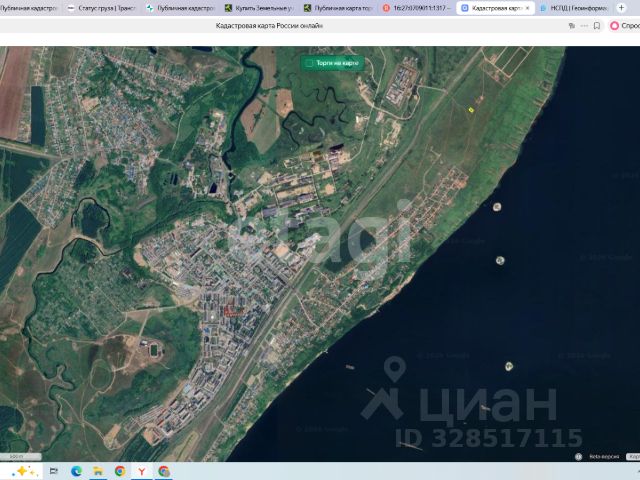The image size is (640, 480).
Task: Click the bookmark icon in address bar
Action: pyautogui.click(x=597, y=26)
